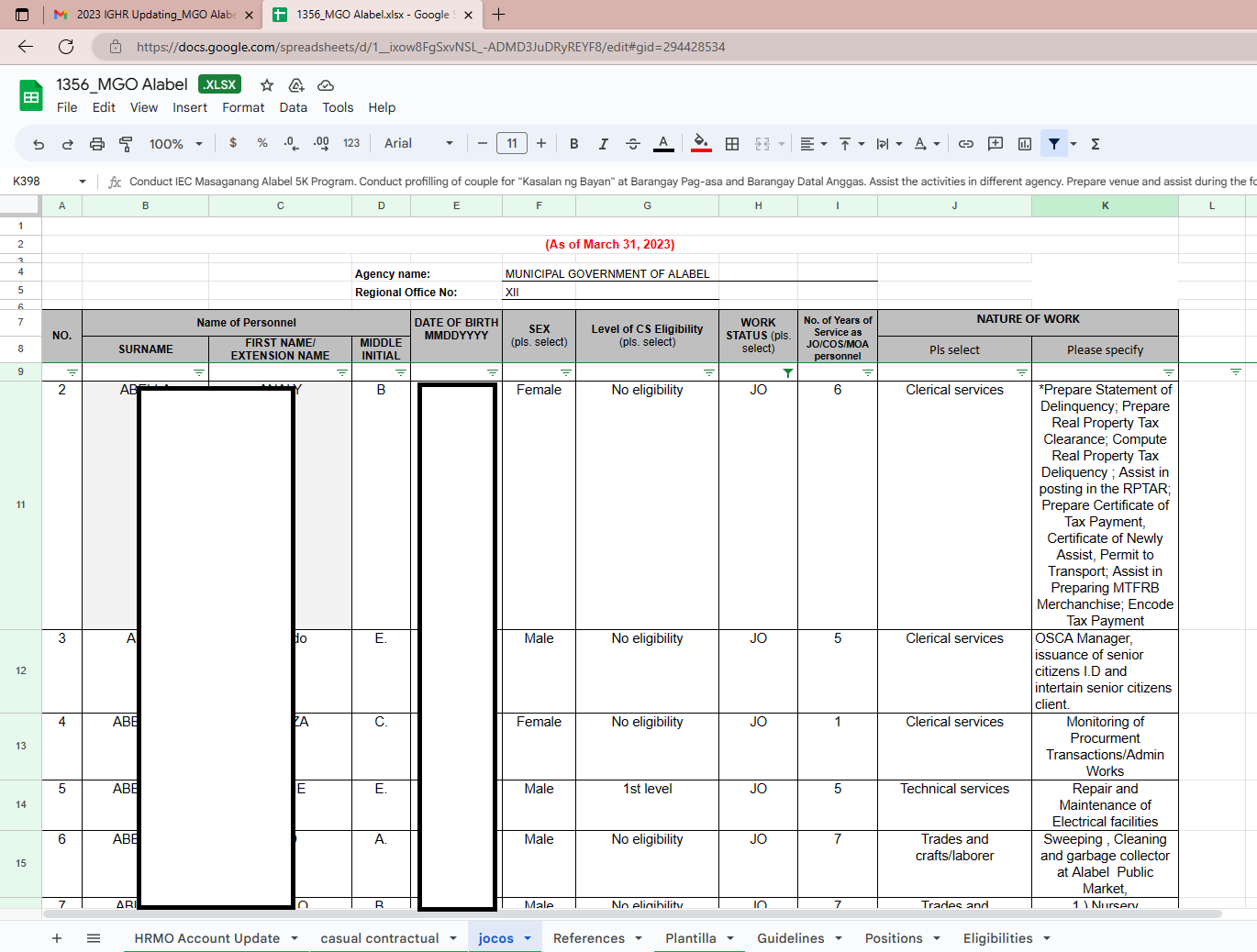Click the horizontal scrollbar of the sheet
This screenshot has height=952, width=1257.
coord(633,913)
